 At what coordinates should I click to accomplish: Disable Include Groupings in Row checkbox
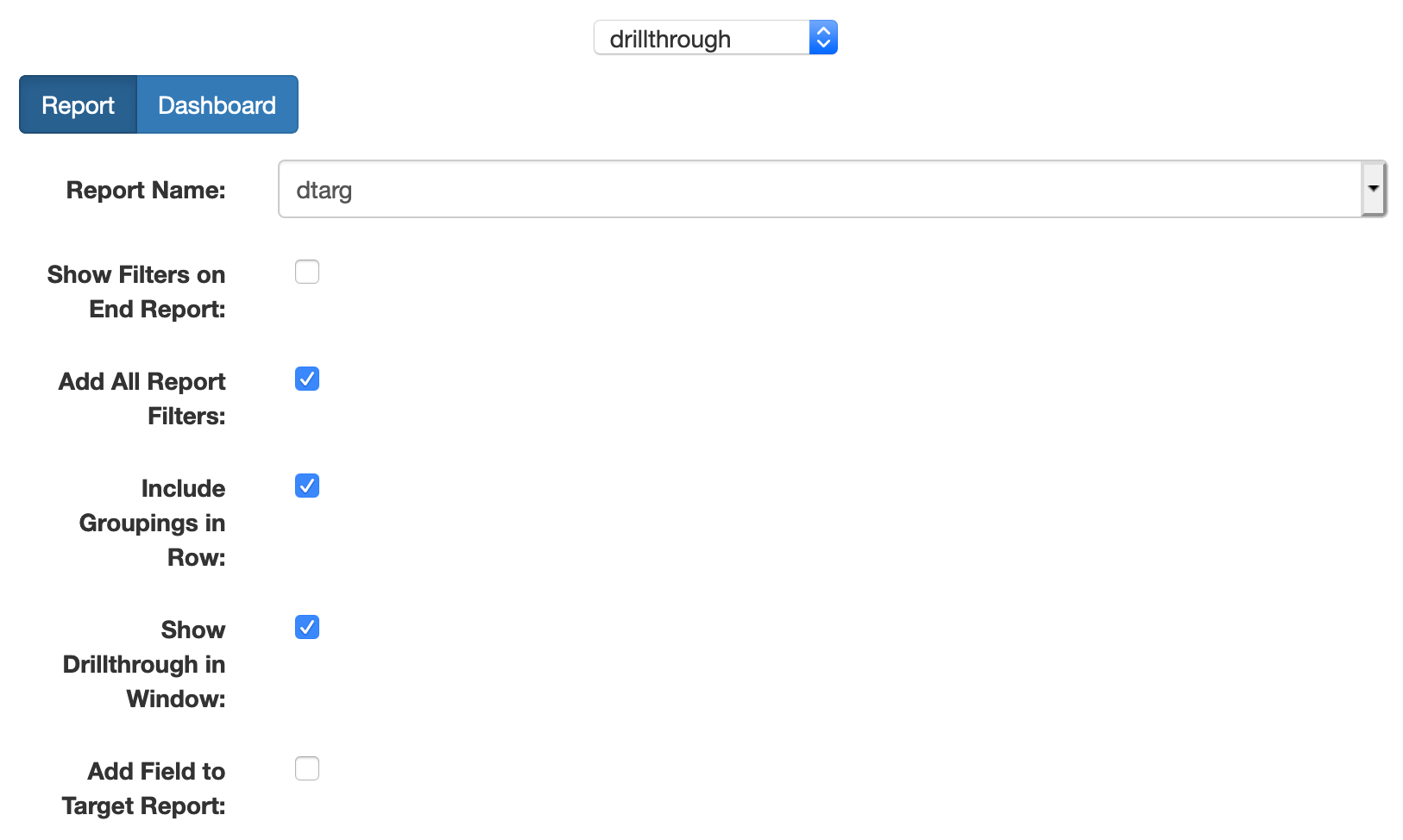point(307,486)
